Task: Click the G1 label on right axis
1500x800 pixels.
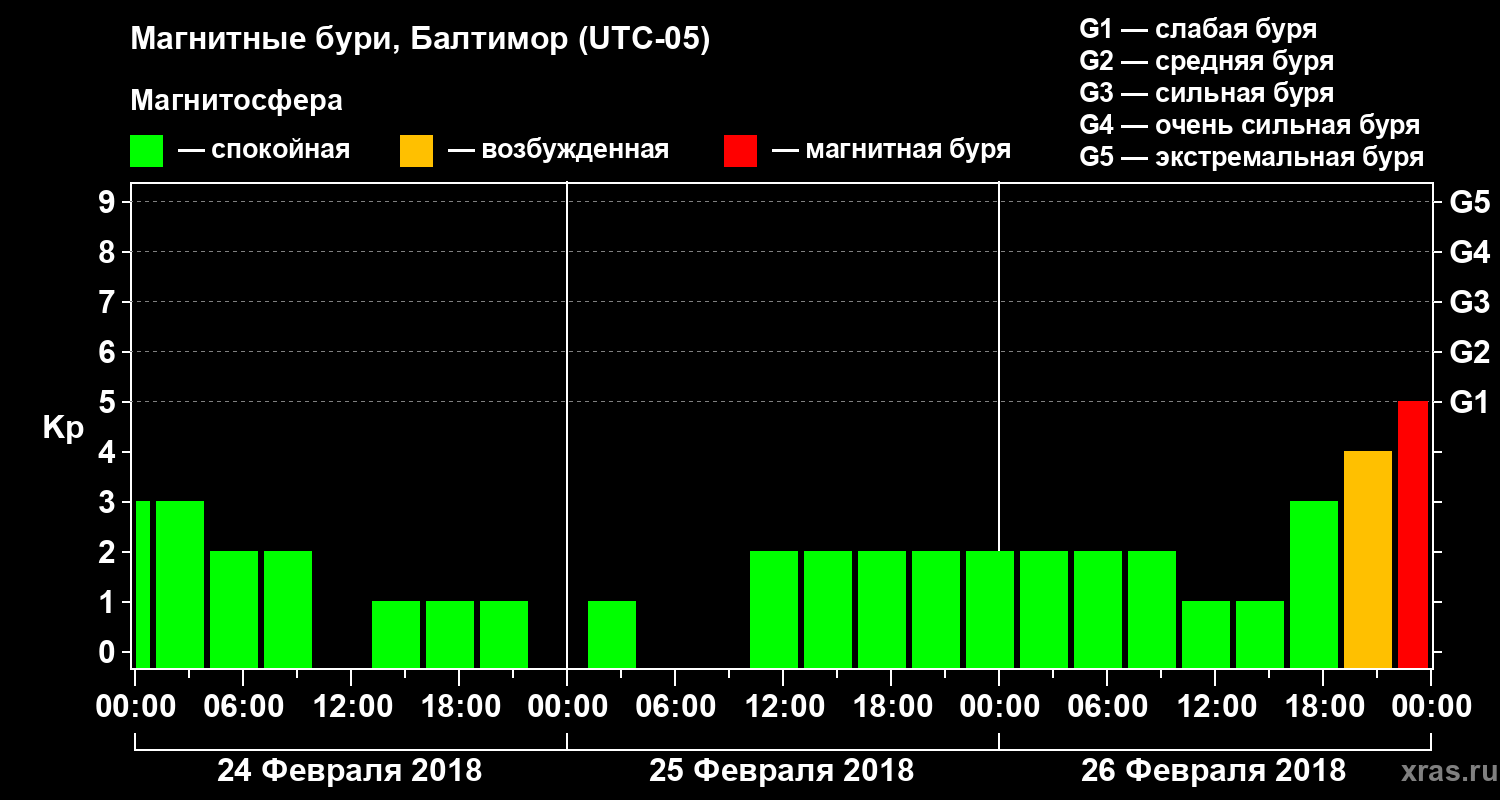Action: [1469, 402]
